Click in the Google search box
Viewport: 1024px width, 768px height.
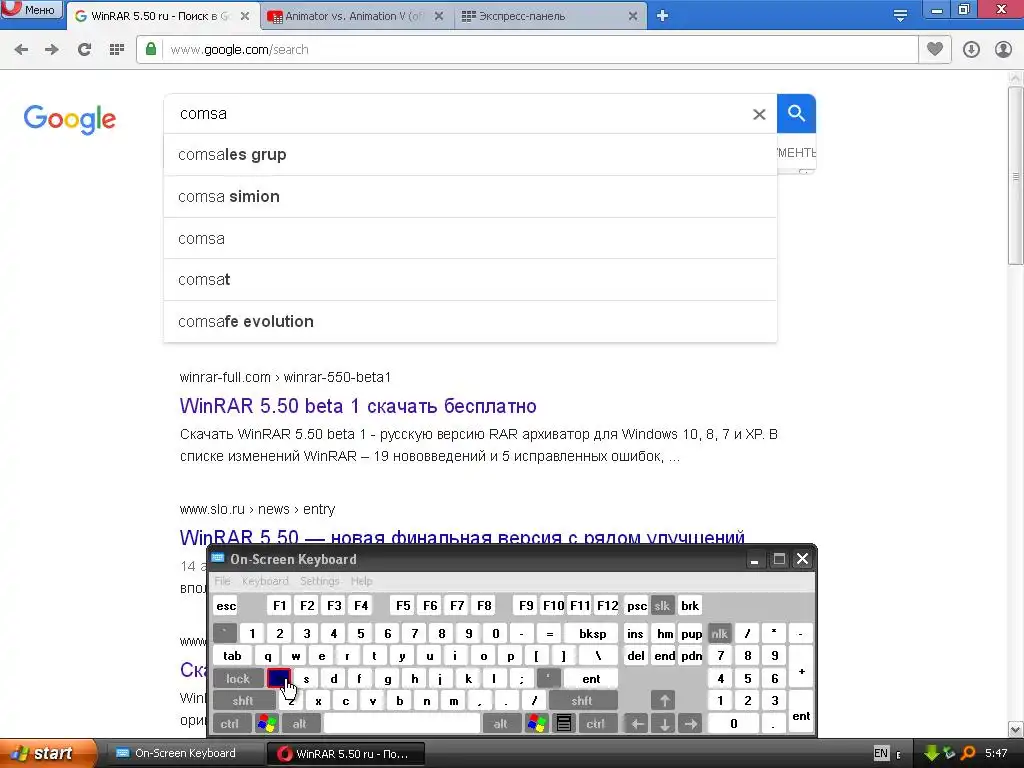[x=457, y=114]
